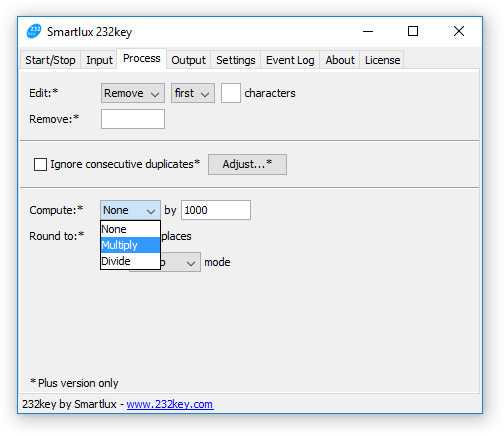Choose None in the Compute list
The height and width of the screenshot is (436, 504).
[130, 229]
